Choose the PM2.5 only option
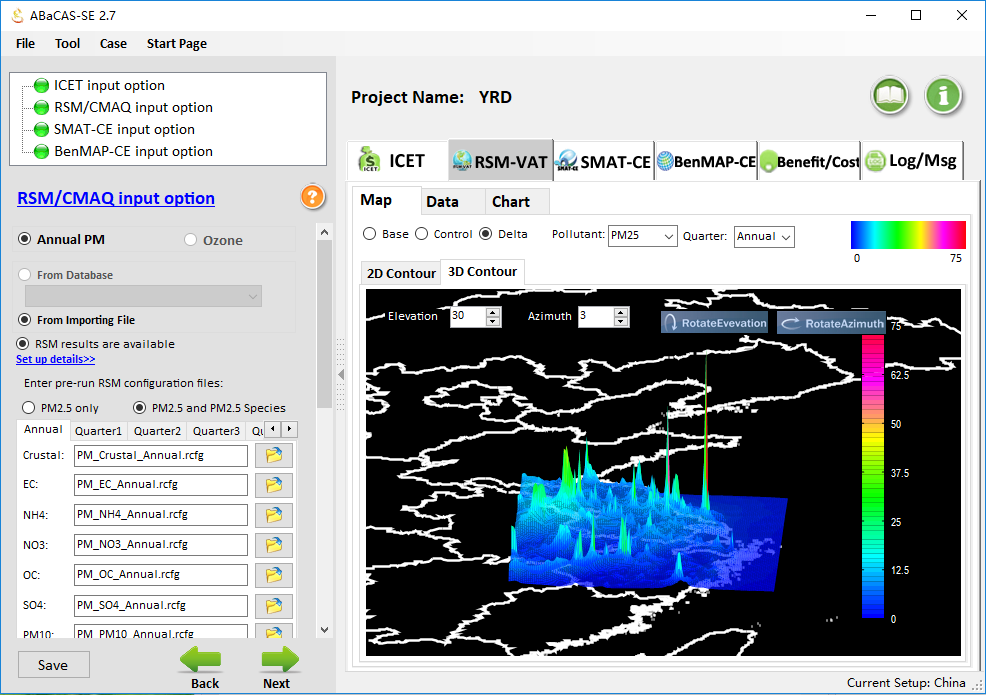 coord(30,408)
